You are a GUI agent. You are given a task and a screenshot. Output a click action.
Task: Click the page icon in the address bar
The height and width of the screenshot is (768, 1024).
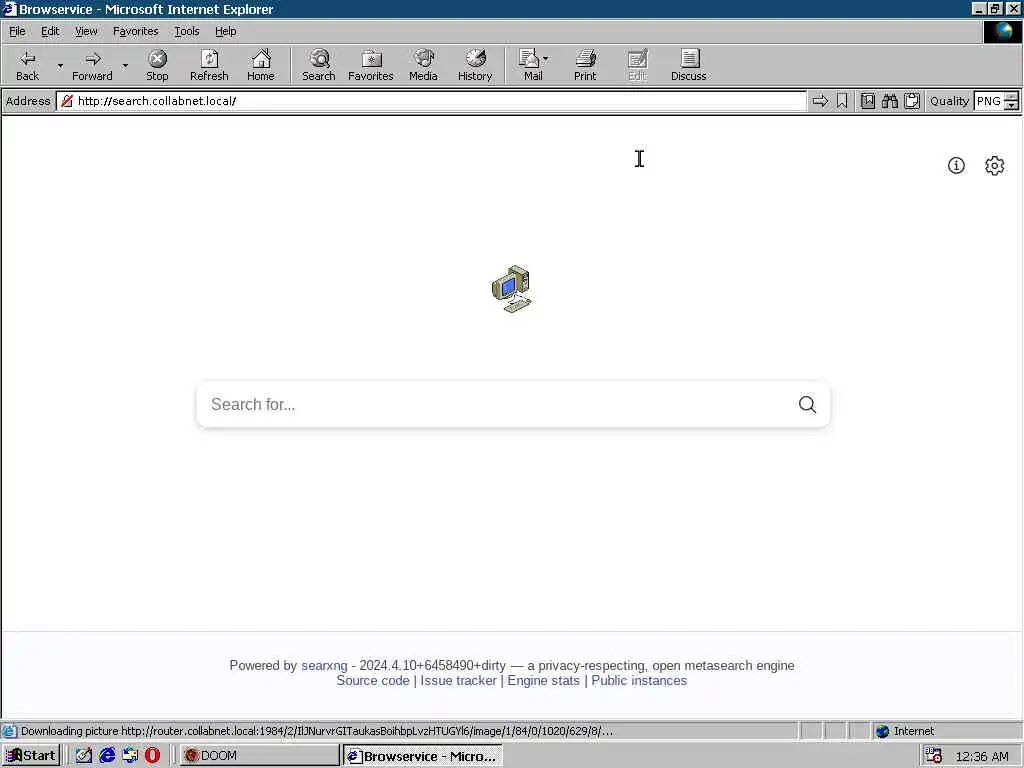[67, 101]
